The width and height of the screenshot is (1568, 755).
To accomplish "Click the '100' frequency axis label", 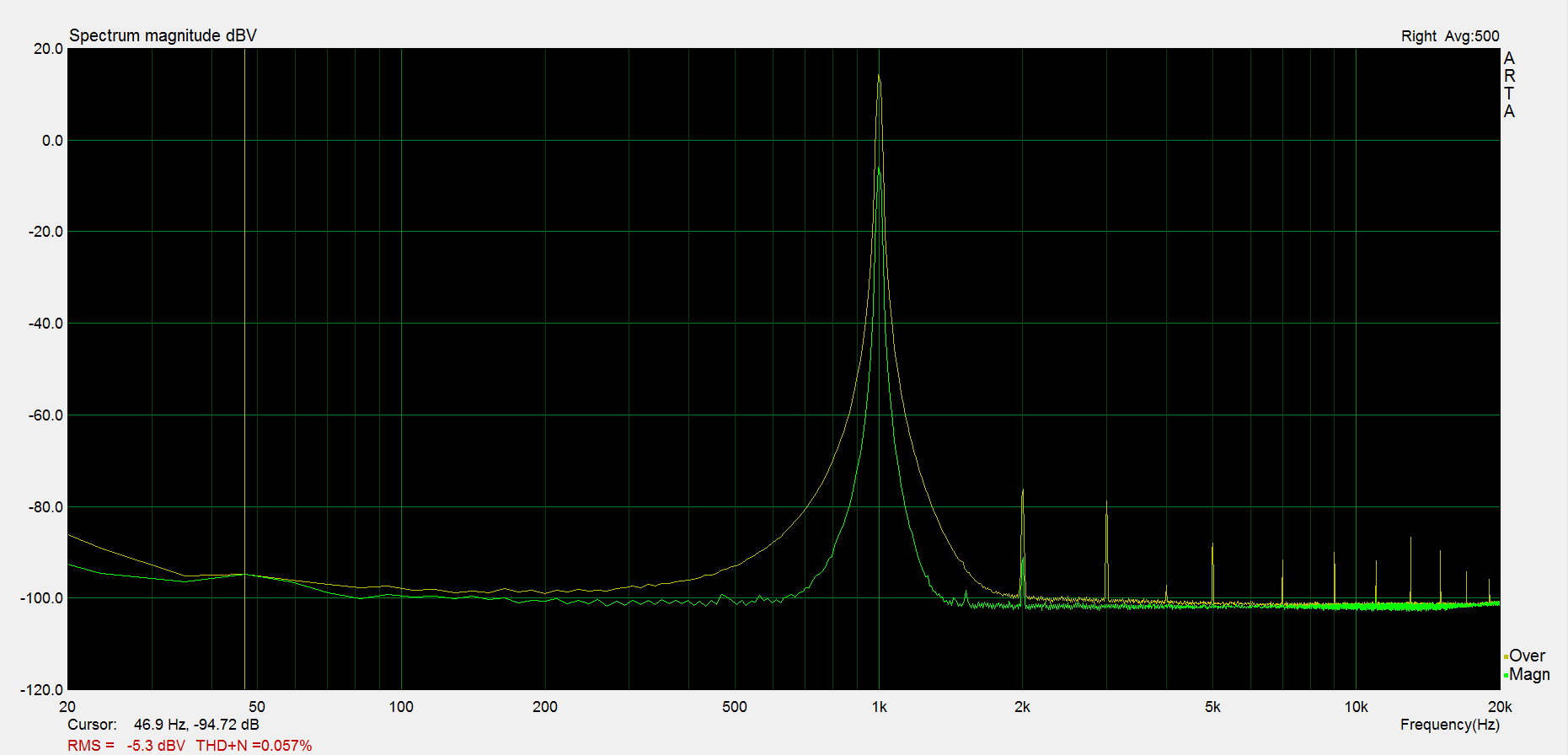I will (x=401, y=707).
